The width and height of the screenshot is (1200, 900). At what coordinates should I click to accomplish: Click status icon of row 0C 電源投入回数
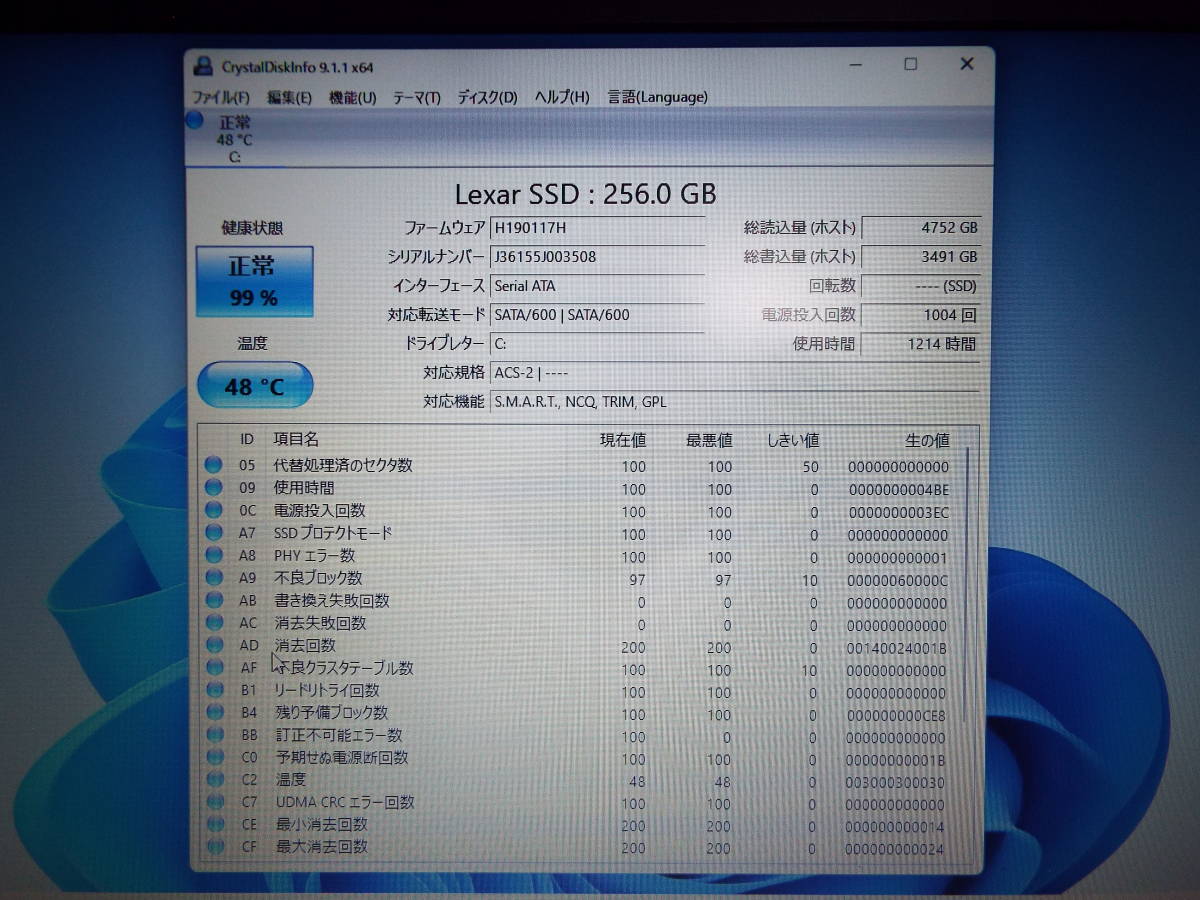click(x=213, y=511)
